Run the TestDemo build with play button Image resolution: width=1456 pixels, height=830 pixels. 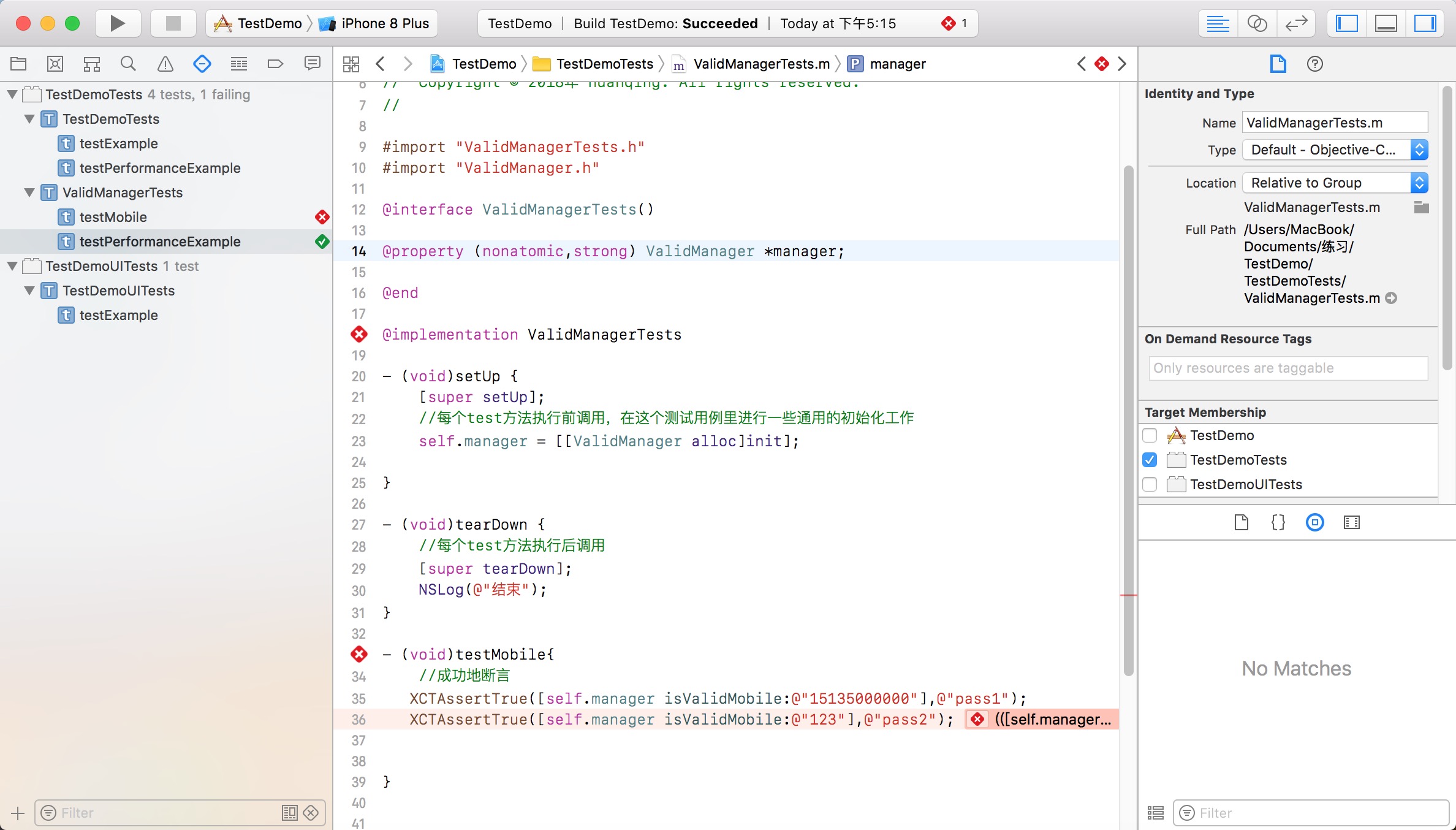[x=118, y=23]
